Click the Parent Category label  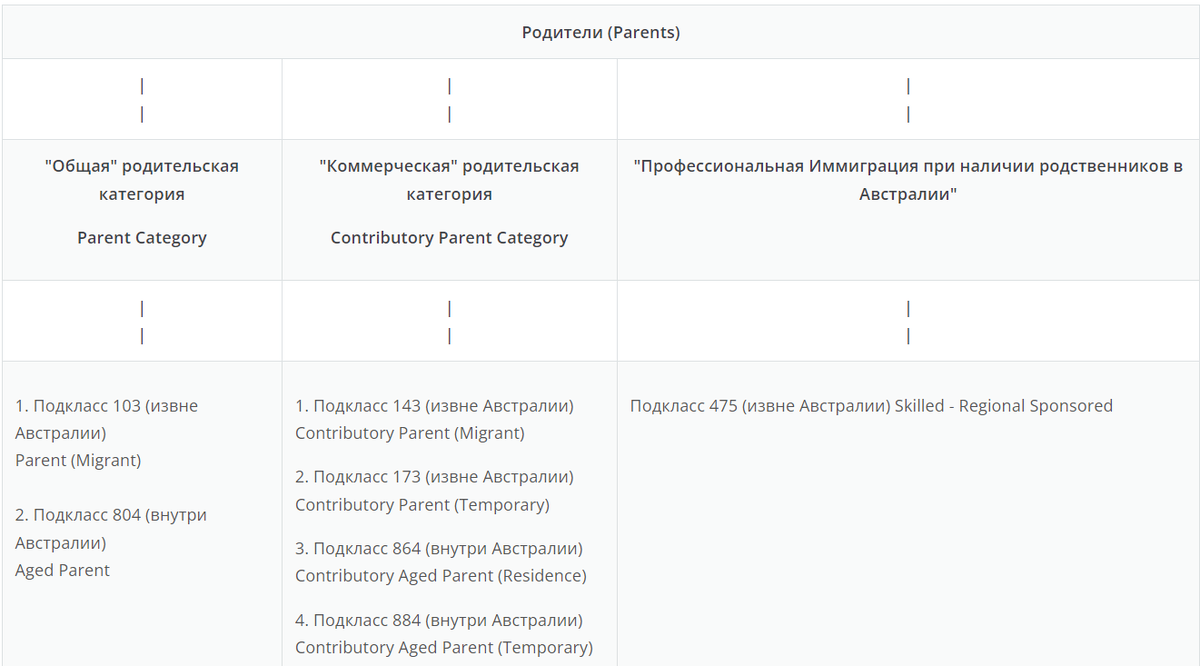point(142,238)
